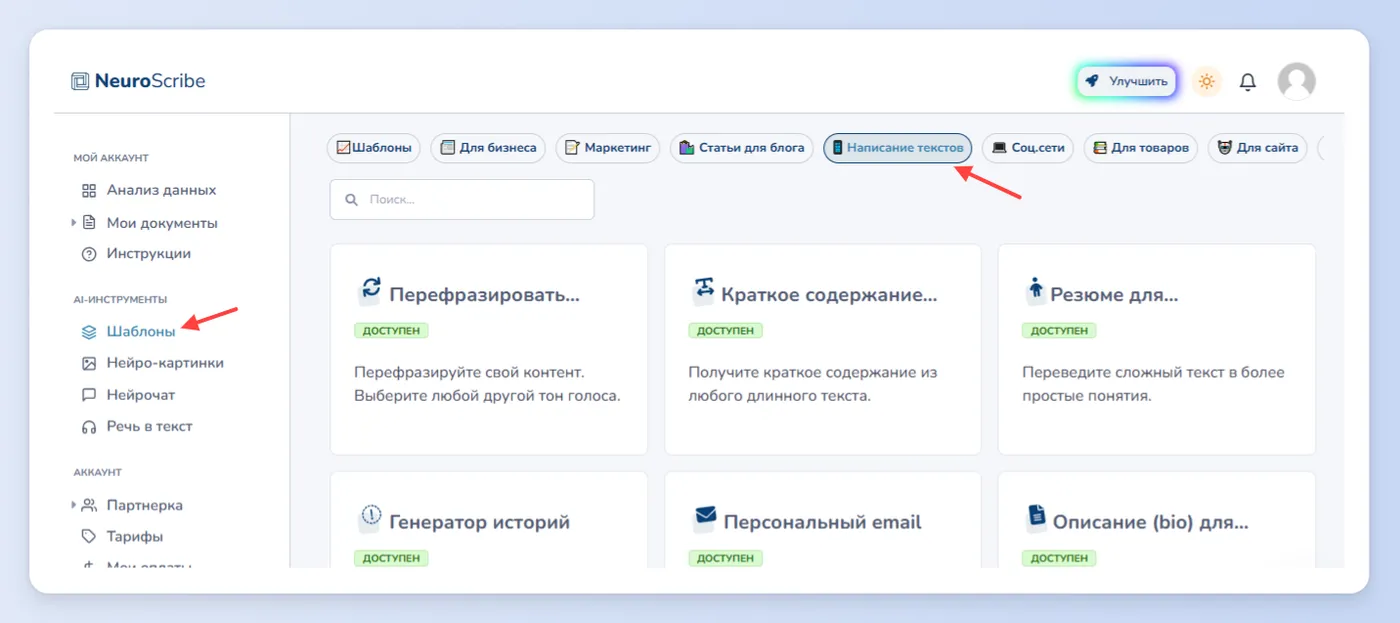Select the Для бизнеса filter tab
Viewport: 1400px width, 623px height.
(x=489, y=148)
